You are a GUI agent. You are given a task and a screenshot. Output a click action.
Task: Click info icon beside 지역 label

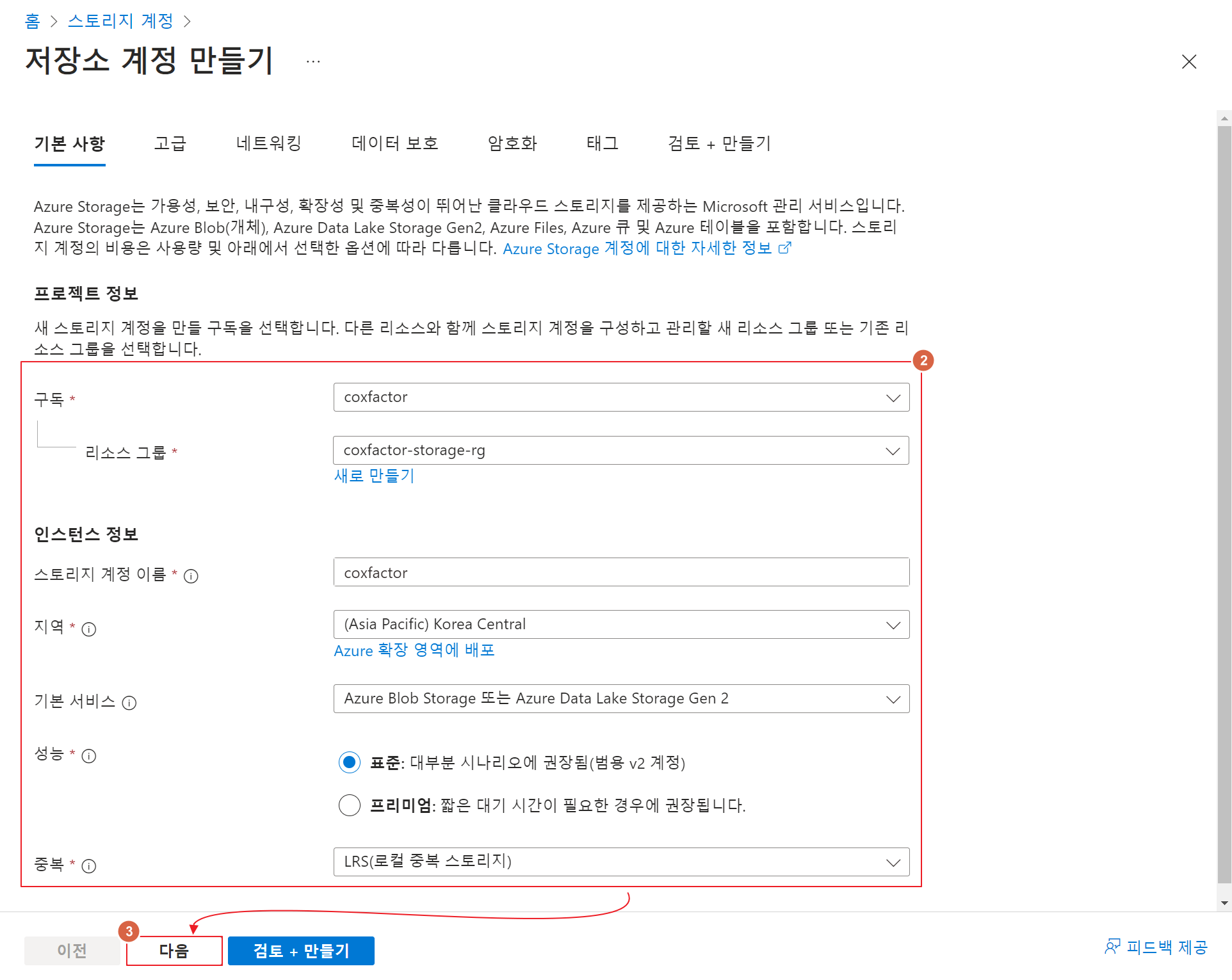click(89, 629)
